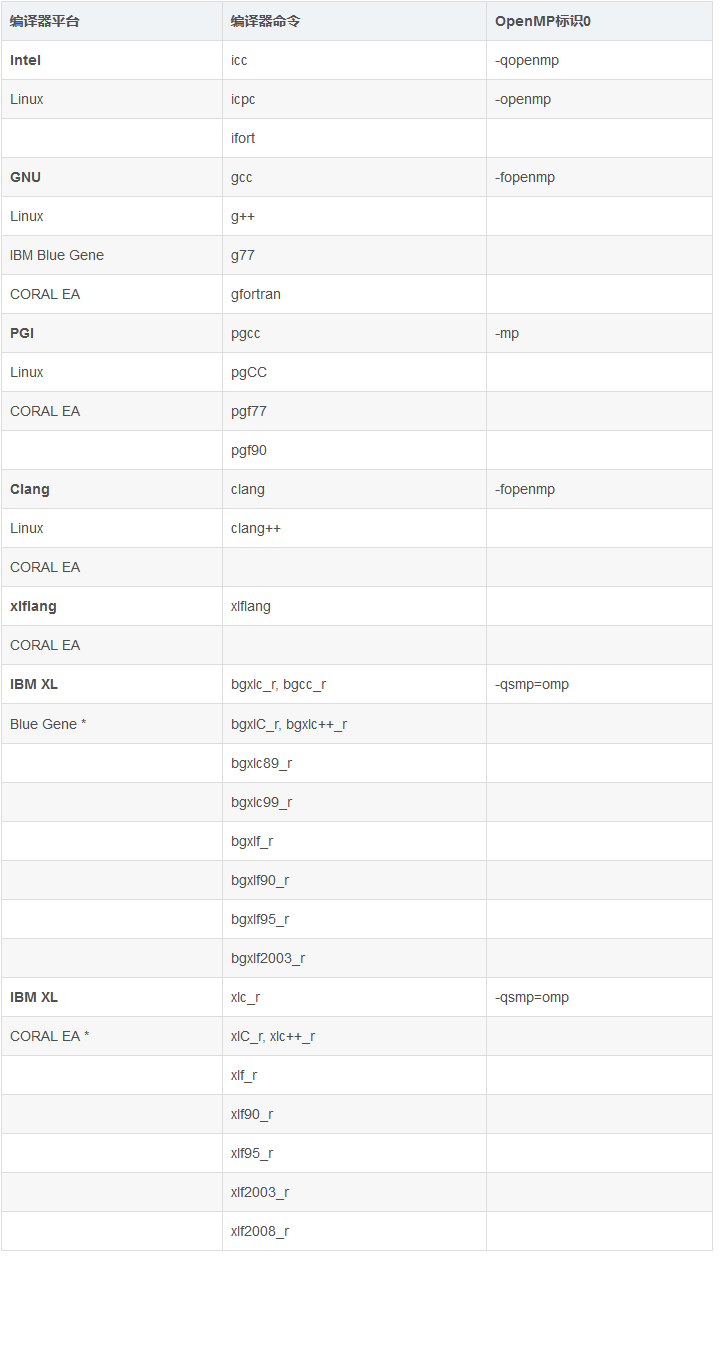Click the Blue Gene * cell
Viewport: 726px width, 1346px height.
tap(48, 723)
